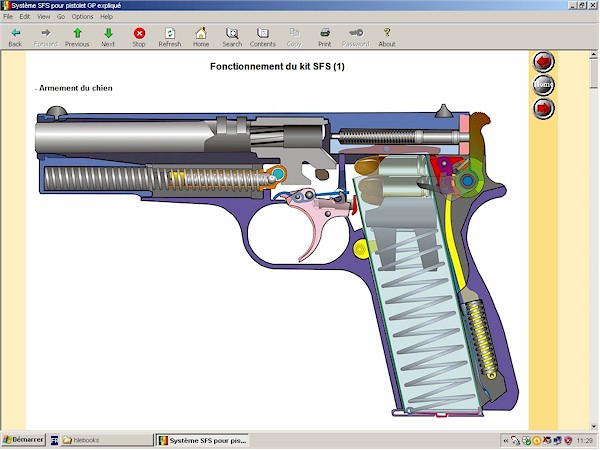The height and width of the screenshot is (450, 600).
Task: Click the round Home button on the page
Action: point(543,84)
